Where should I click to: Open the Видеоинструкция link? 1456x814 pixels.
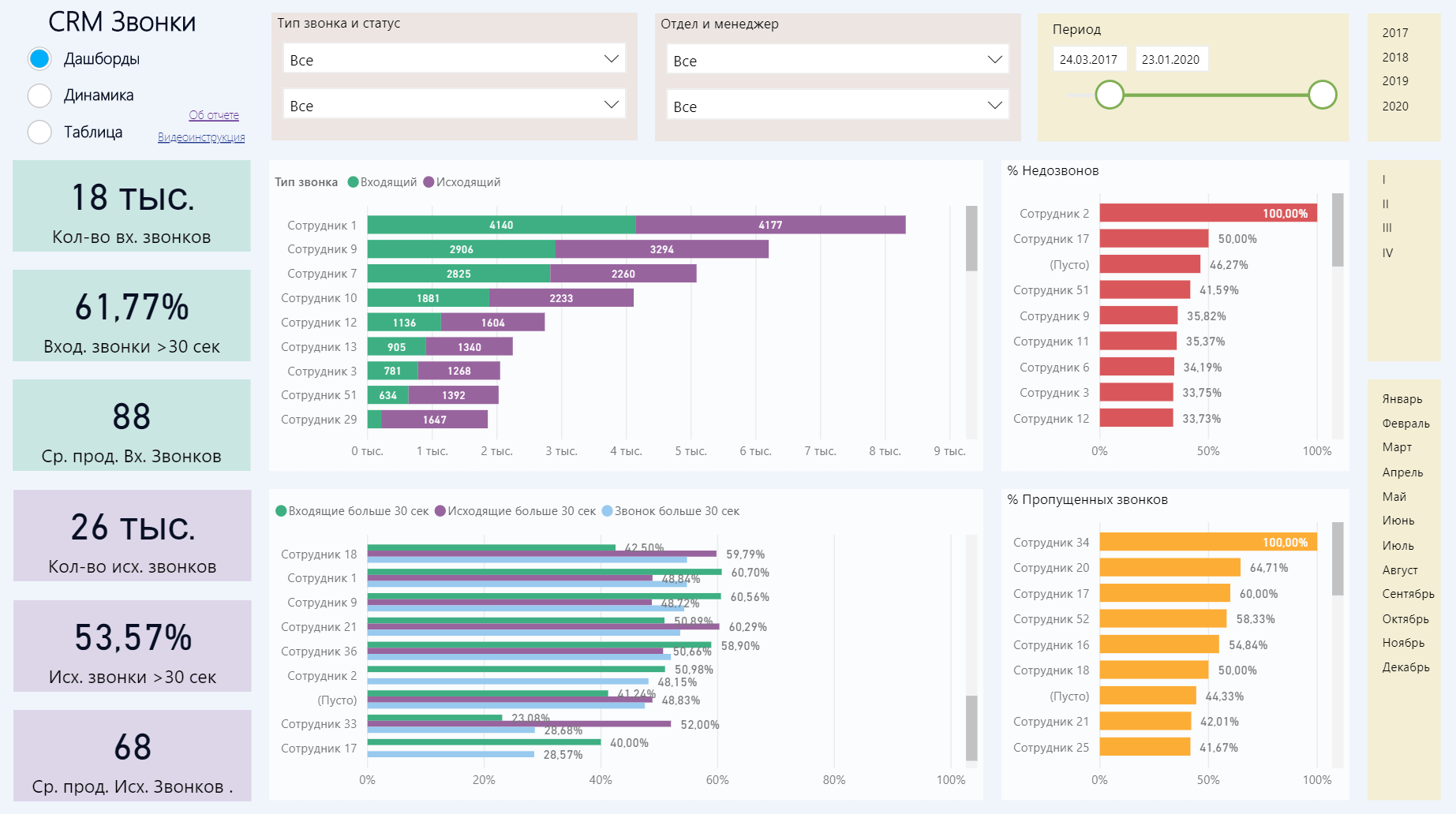pos(201,137)
